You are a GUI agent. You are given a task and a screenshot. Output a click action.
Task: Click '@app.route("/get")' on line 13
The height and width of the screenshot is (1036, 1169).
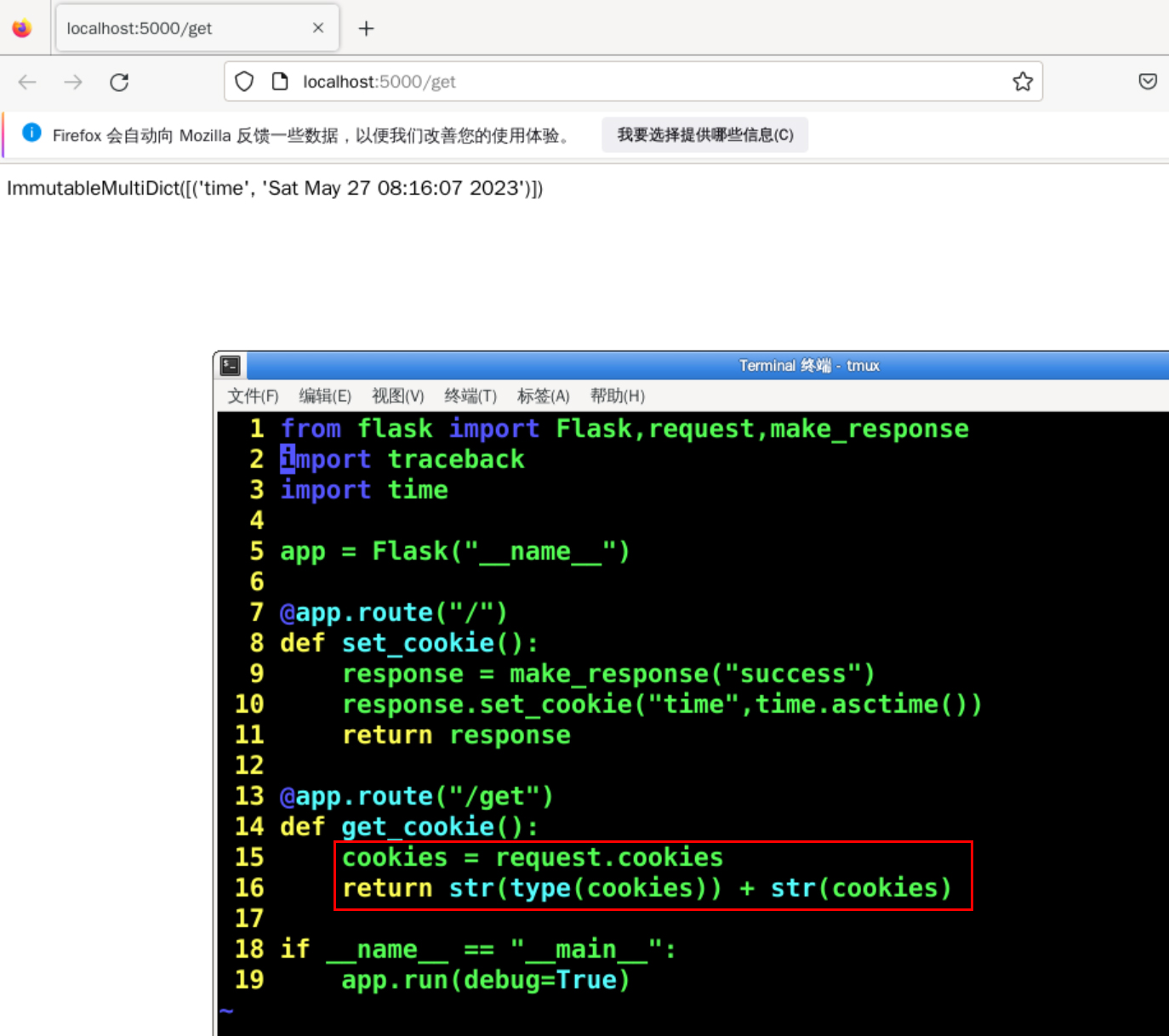[x=417, y=796]
